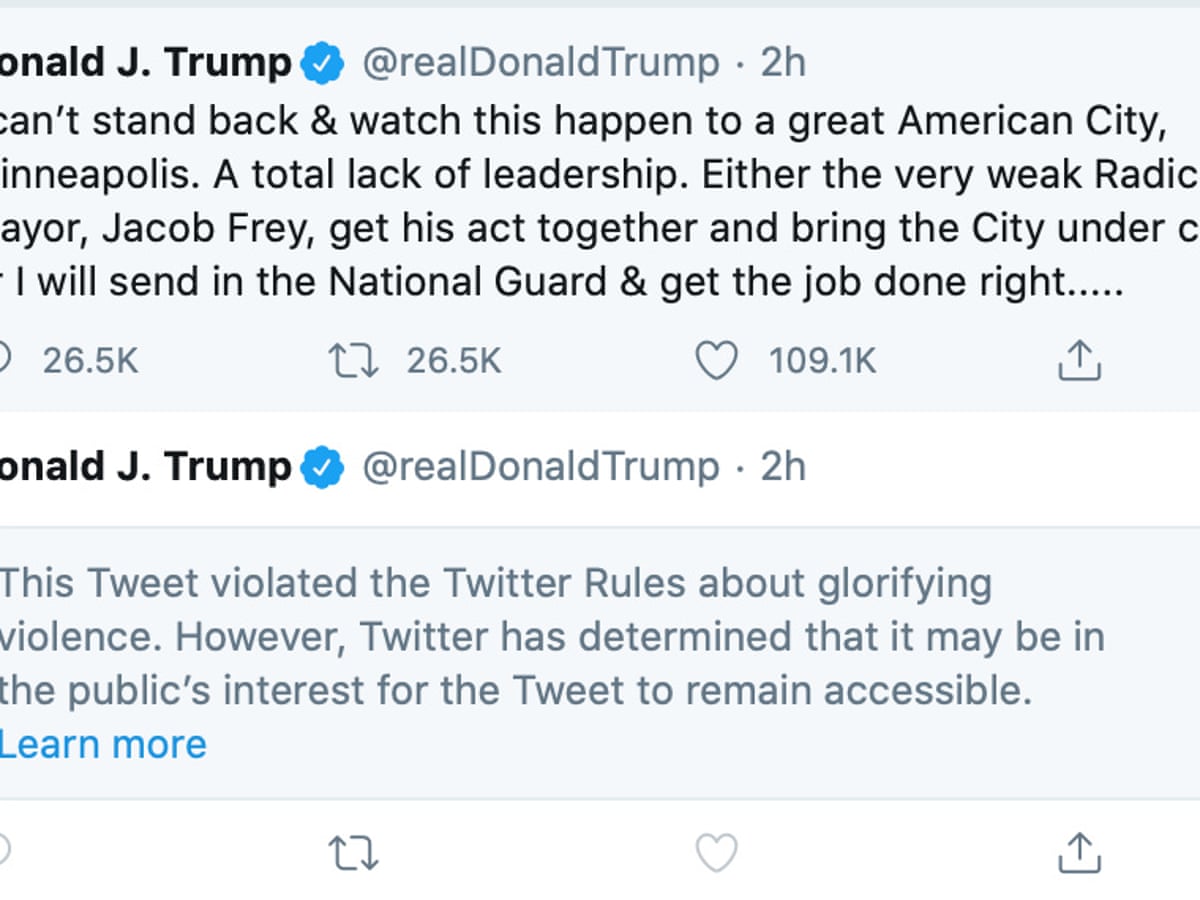The width and height of the screenshot is (1200, 900).
Task: Open the @realDonaldTrump handle on the second tweet
Action: click(540, 467)
